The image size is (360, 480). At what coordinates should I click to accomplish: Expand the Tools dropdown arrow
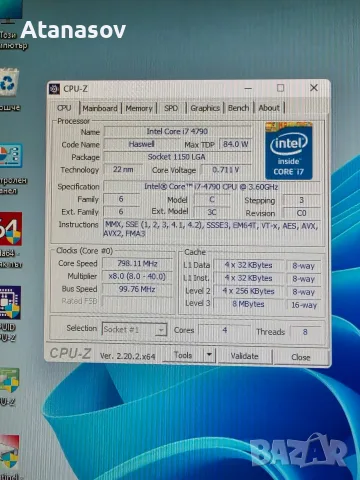pos(209,355)
